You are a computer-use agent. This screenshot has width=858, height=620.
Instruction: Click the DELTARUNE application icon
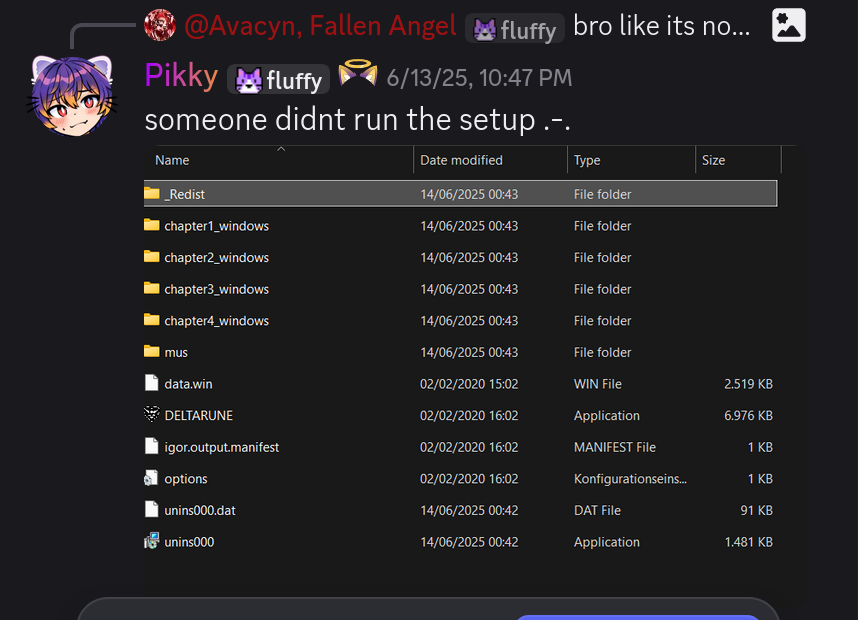pos(152,415)
